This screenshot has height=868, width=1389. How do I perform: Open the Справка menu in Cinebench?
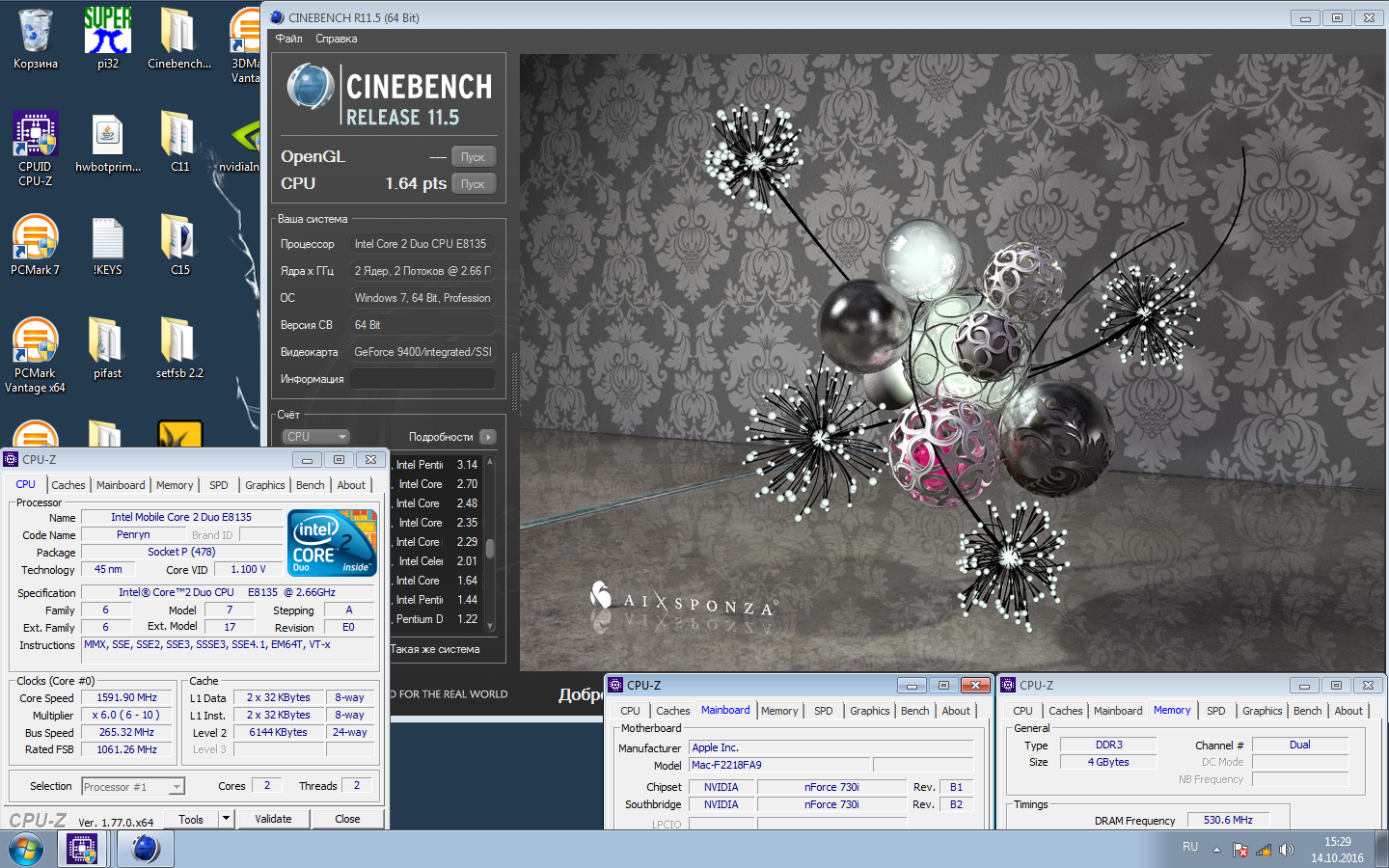[337, 39]
